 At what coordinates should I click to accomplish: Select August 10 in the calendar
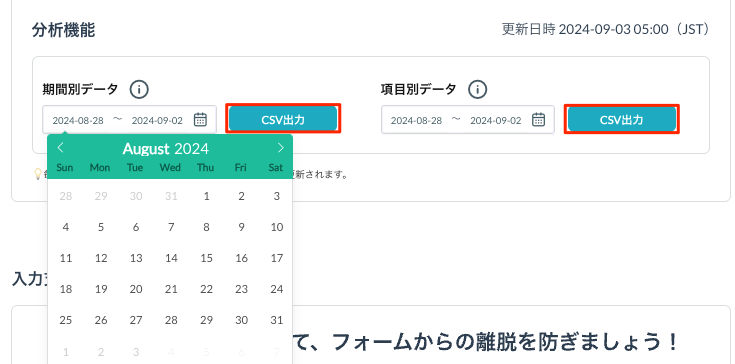(277, 227)
